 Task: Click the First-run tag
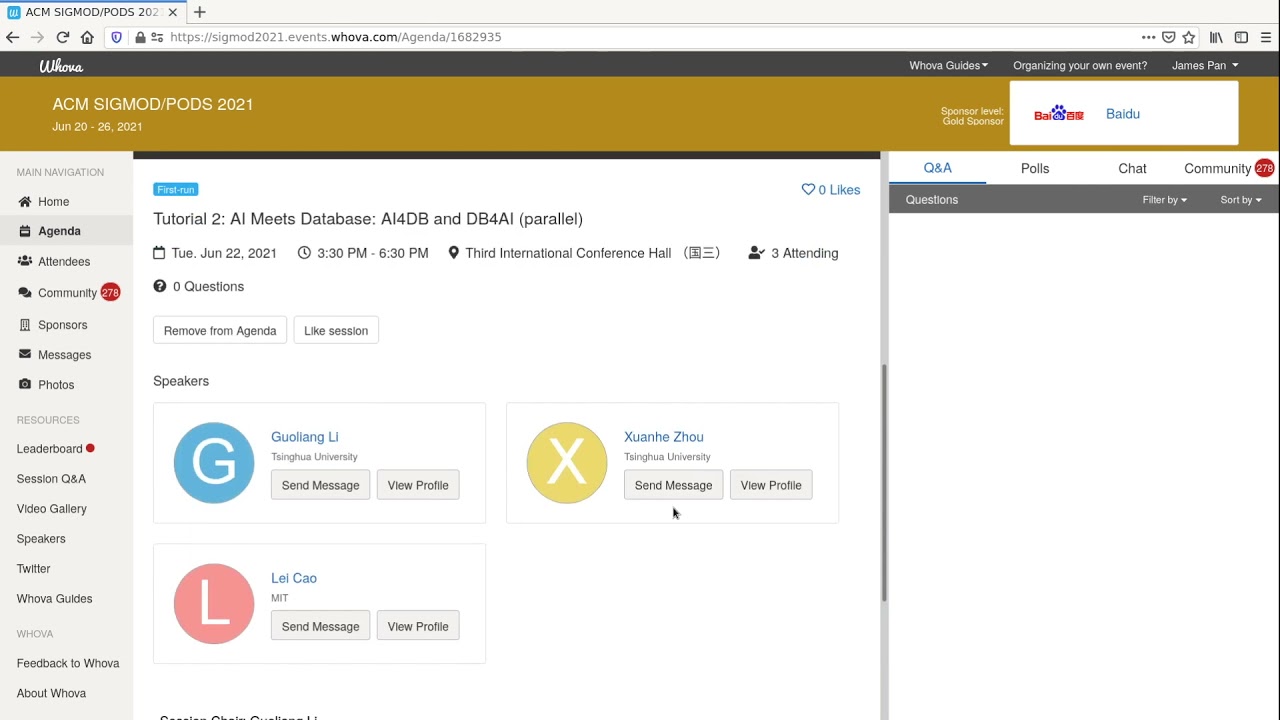(175, 190)
